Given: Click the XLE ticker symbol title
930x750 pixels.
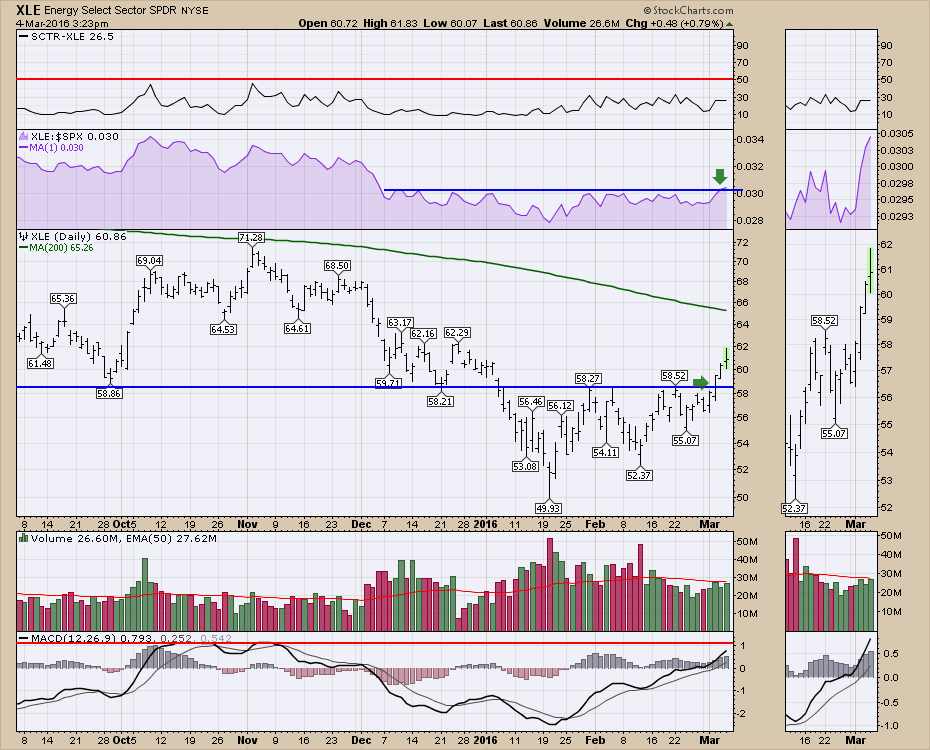Looking at the screenshot, I should 28,10.
